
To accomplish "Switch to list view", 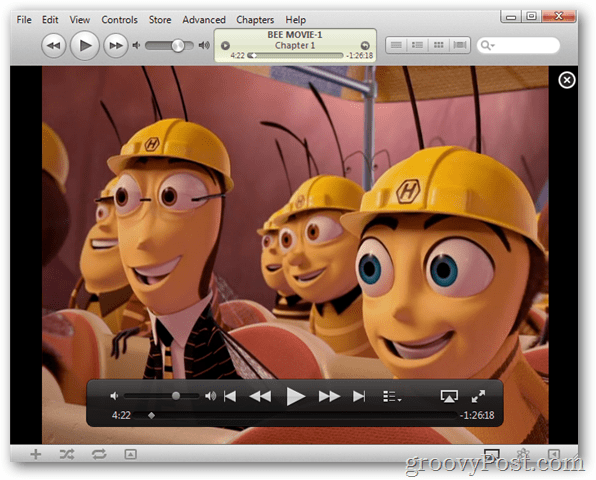I will pos(396,45).
